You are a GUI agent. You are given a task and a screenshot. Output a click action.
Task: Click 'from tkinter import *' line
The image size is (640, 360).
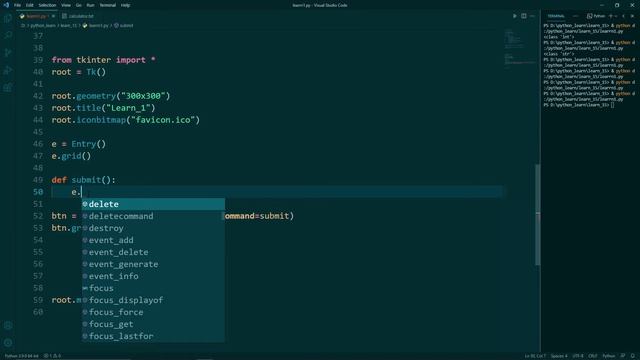(103, 60)
